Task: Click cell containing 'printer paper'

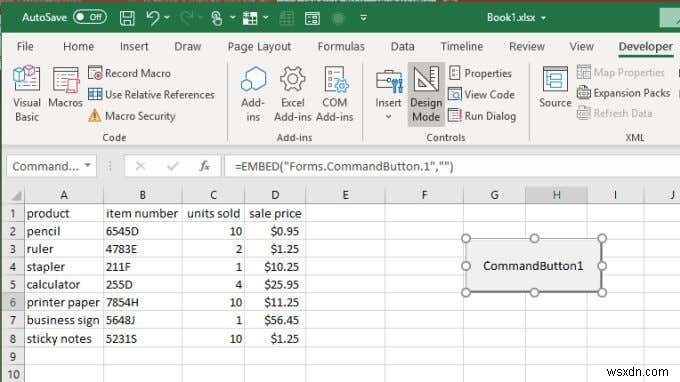Action: click(64, 302)
